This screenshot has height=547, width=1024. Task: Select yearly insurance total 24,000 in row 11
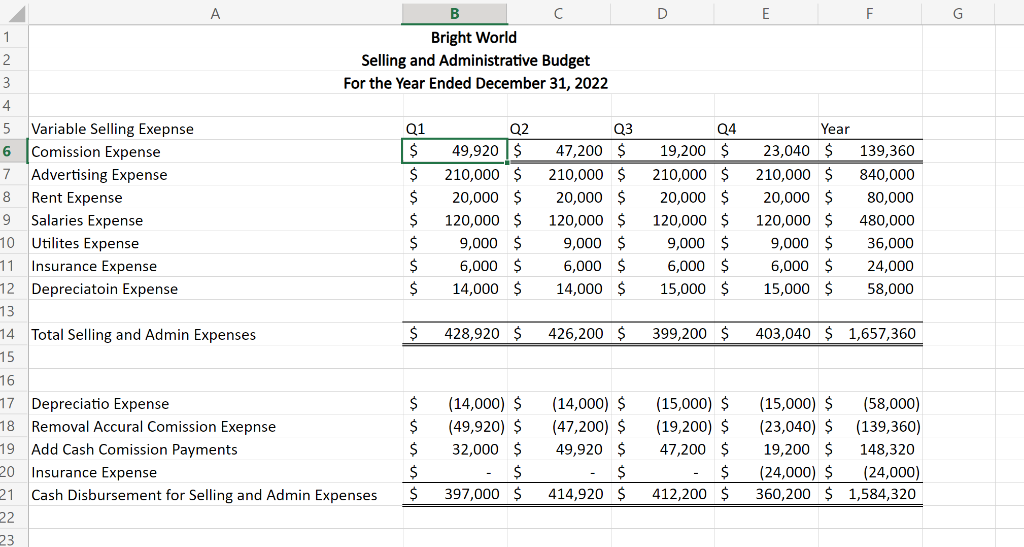(869, 266)
